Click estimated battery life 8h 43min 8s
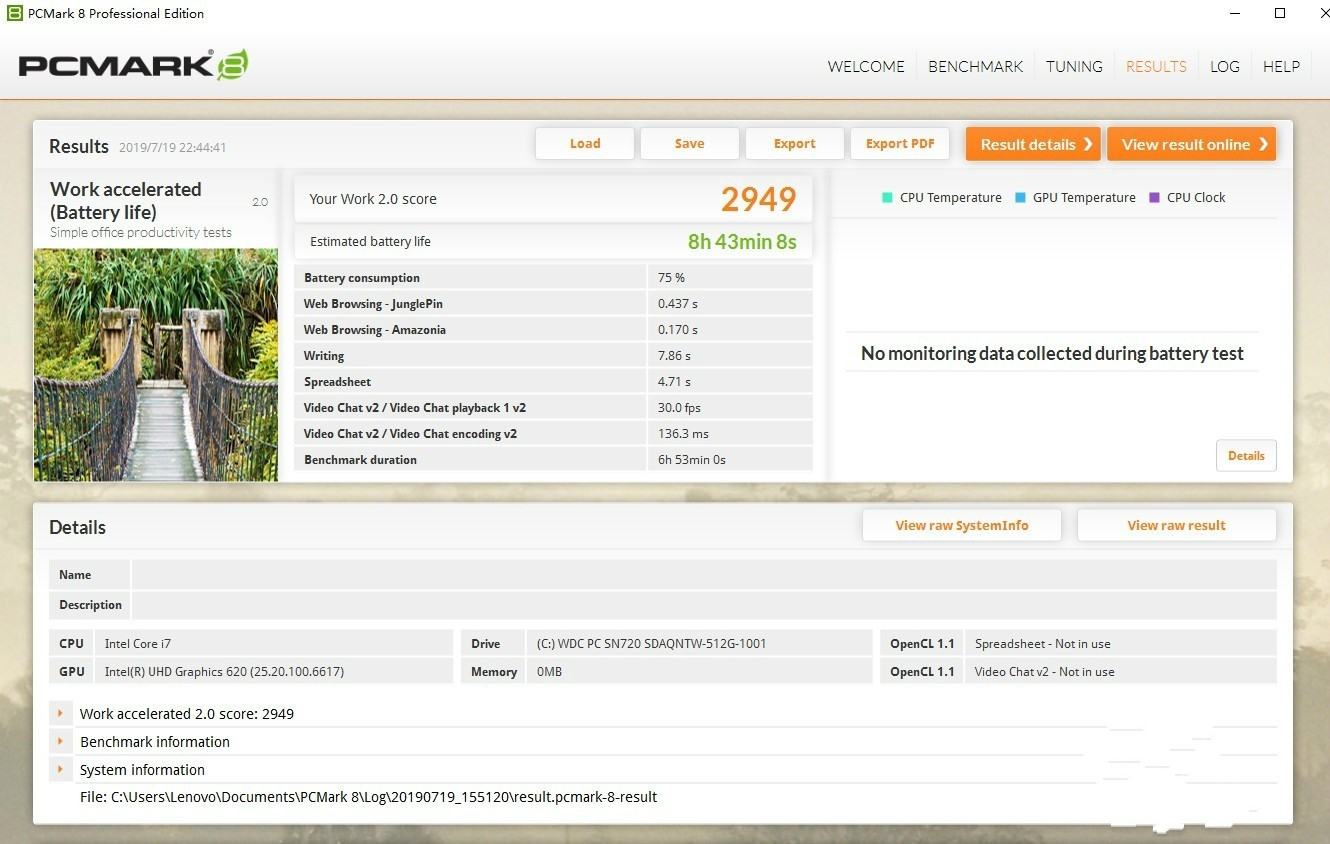 coord(742,241)
